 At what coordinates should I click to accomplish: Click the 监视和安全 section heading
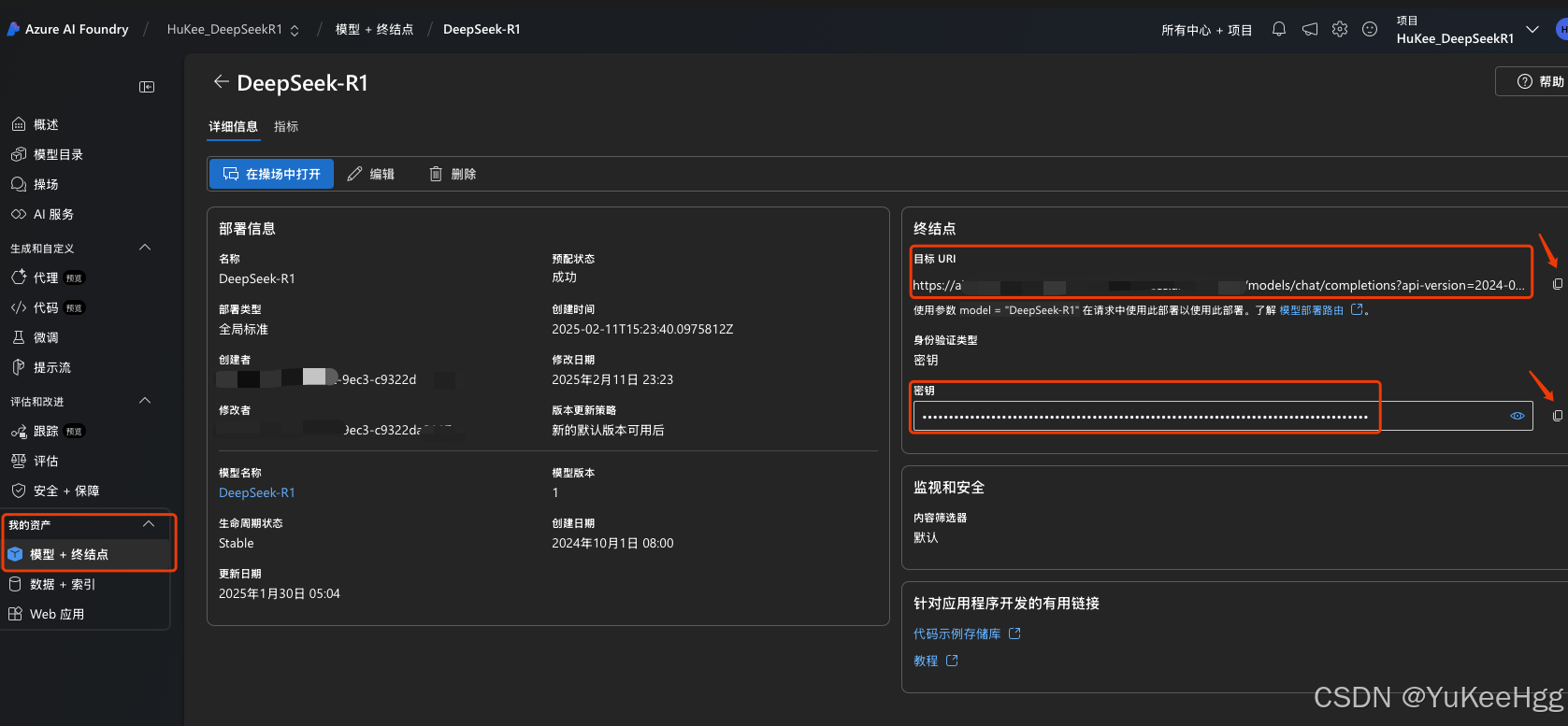click(x=949, y=488)
